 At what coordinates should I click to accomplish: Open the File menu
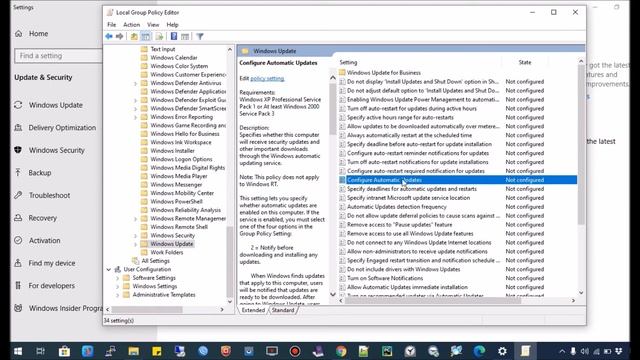(111, 24)
